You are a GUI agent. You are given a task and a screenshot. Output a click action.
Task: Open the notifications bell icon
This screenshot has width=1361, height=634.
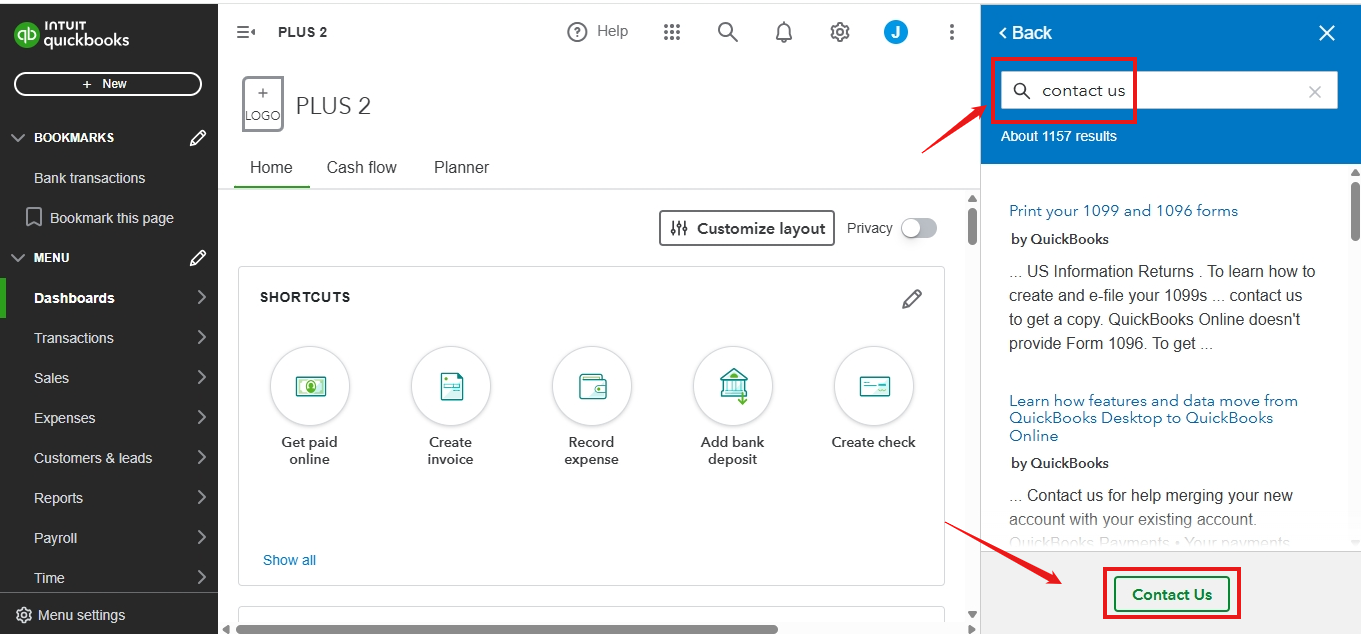pos(784,32)
